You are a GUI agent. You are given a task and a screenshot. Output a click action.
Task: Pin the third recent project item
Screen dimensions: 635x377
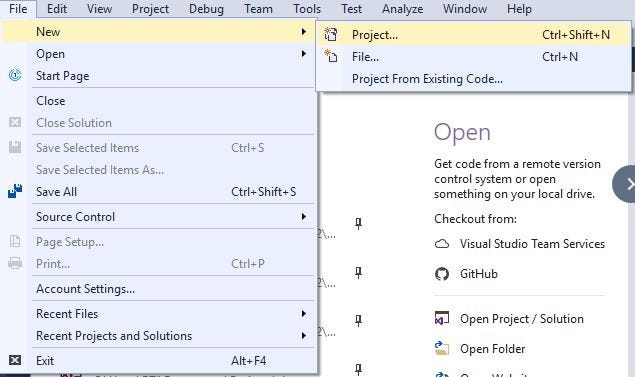coord(358,321)
